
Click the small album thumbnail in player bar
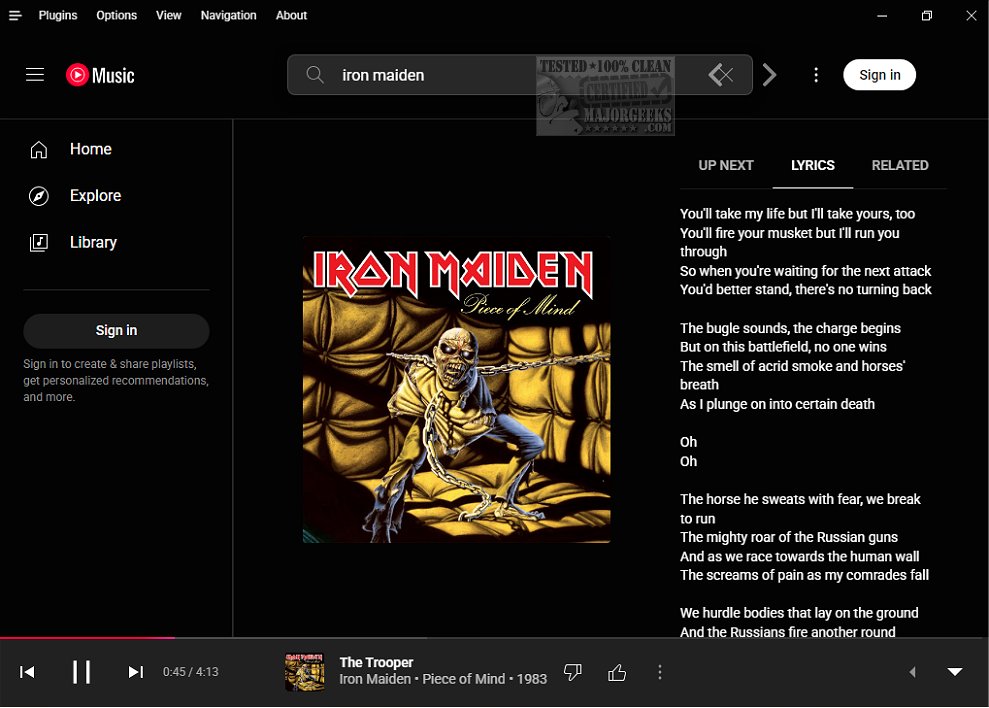coord(305,672)
